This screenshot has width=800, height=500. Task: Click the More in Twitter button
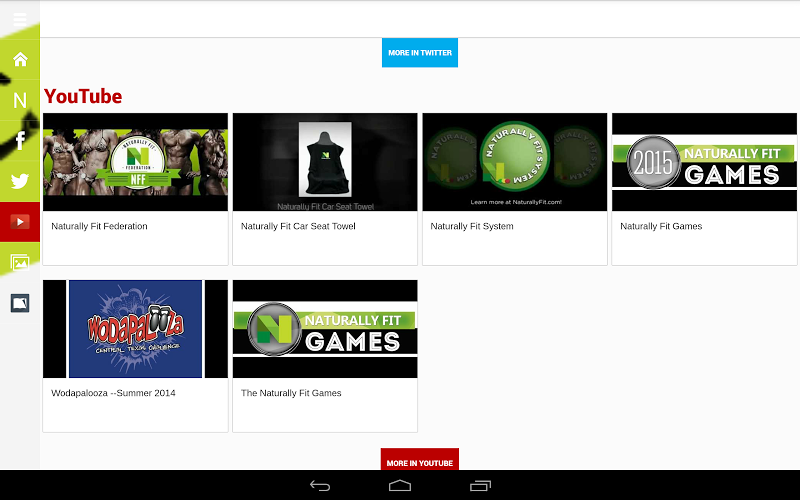(420, 53)
